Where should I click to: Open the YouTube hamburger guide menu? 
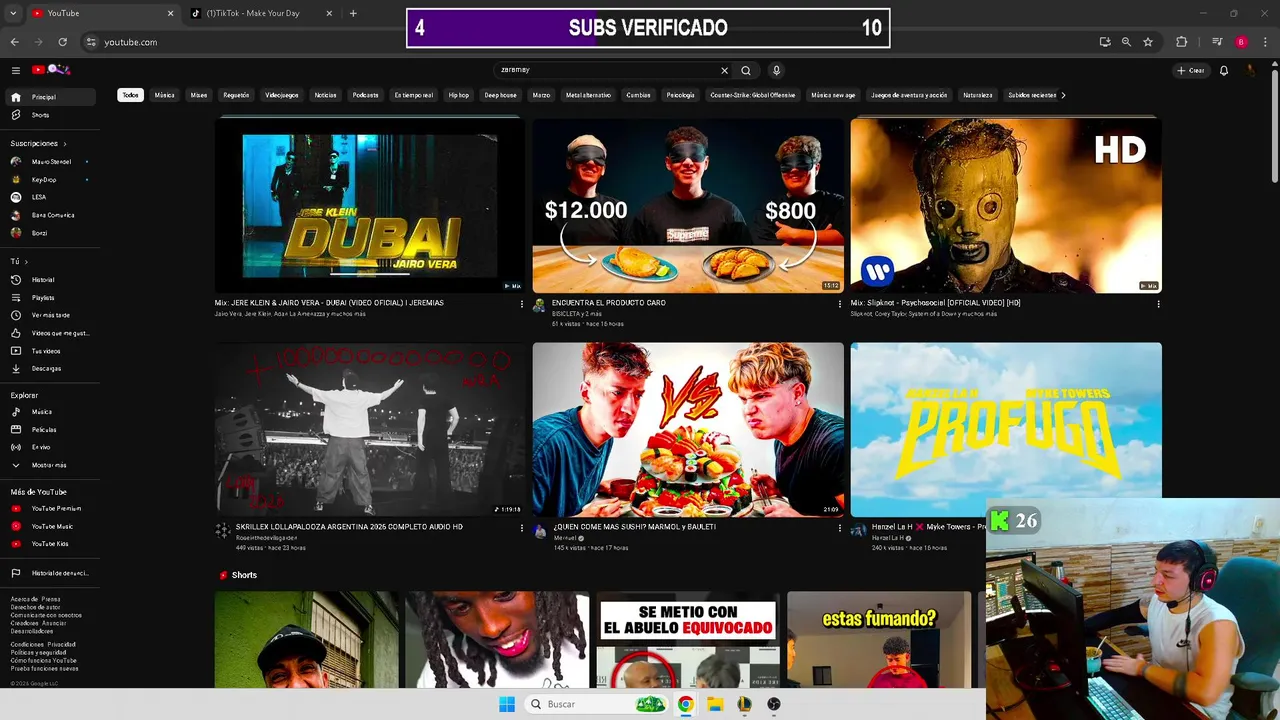click(16, 70)
